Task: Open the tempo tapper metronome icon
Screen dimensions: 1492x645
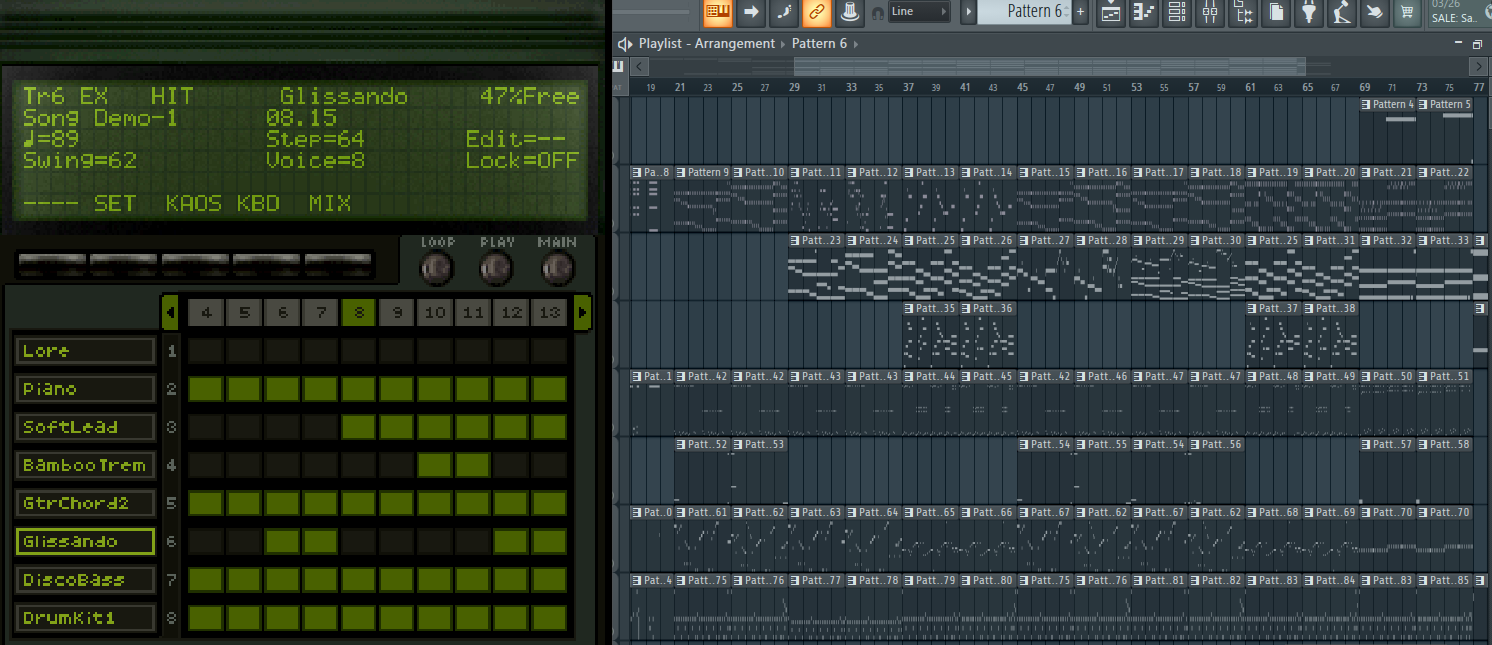Action: tap(1342, 12)
